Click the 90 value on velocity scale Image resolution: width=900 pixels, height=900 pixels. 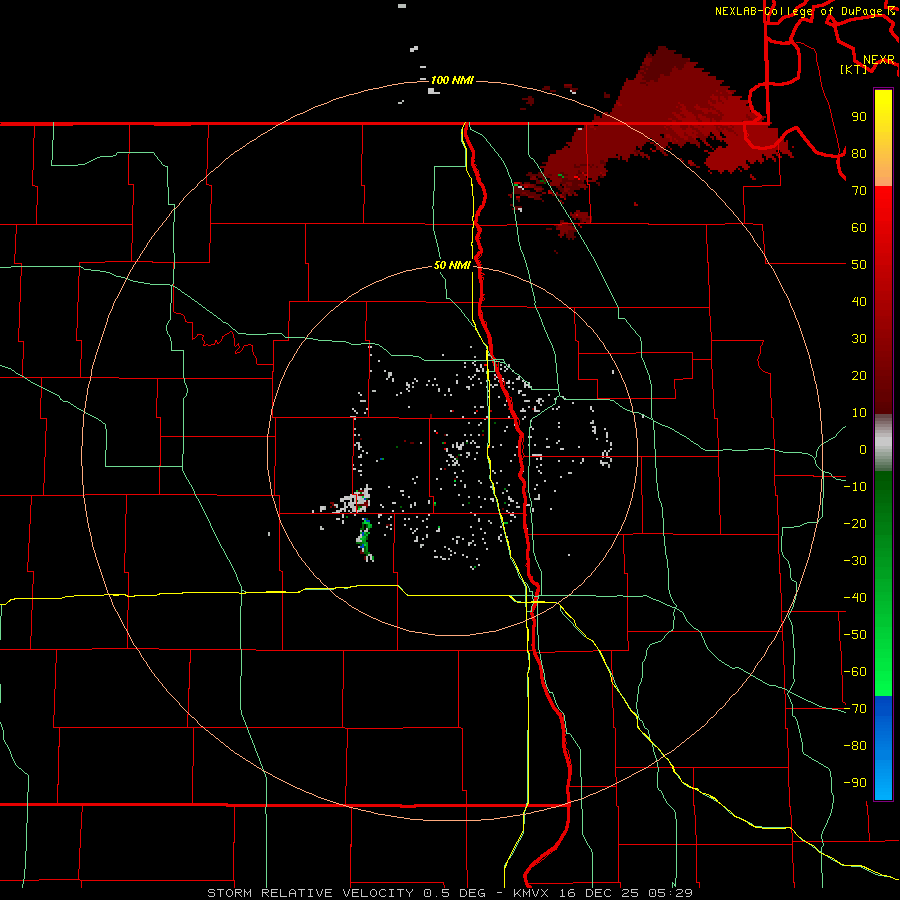click(859, 117)
